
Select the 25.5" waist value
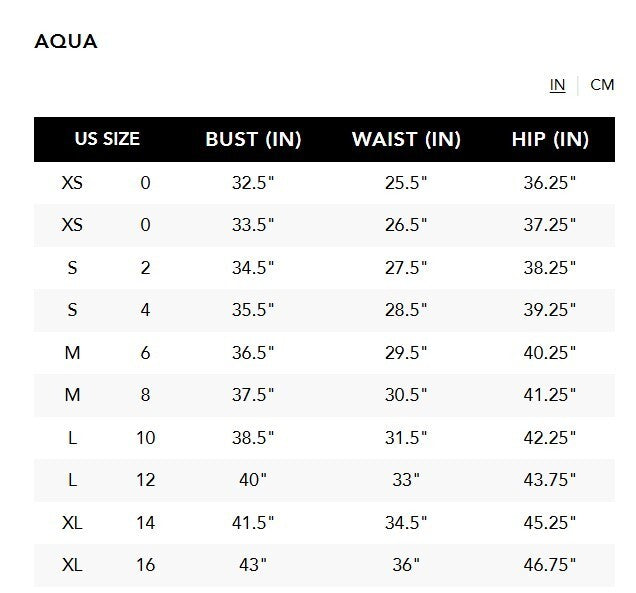click(x=406, y=183)
